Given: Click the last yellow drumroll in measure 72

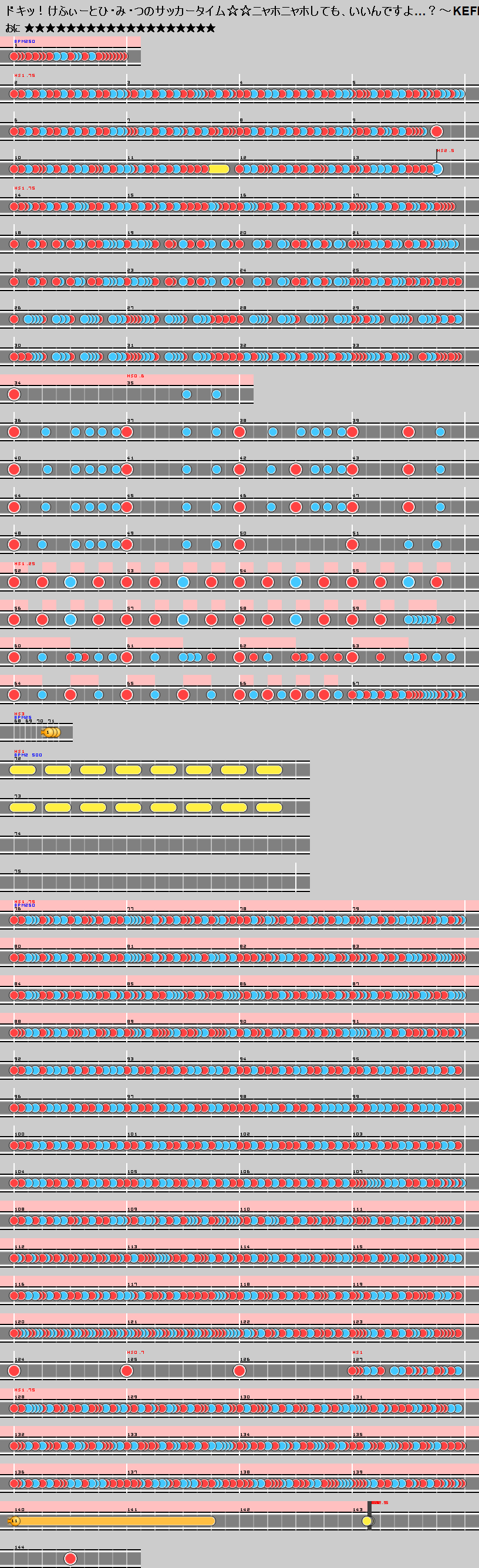Looking at the screenshot, I should point(269,770).
